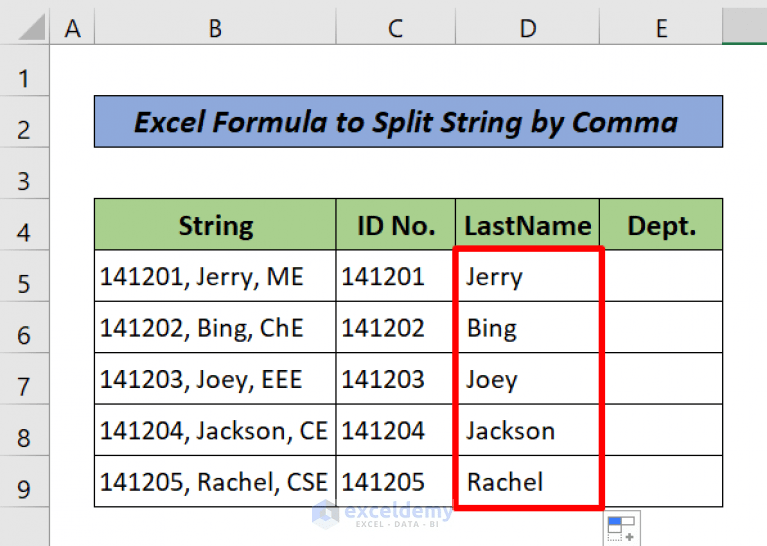The height and width of the screenshot is (546, 767).
Task: Click the 'LastName' header cell
Action: [x=527, y=225]
